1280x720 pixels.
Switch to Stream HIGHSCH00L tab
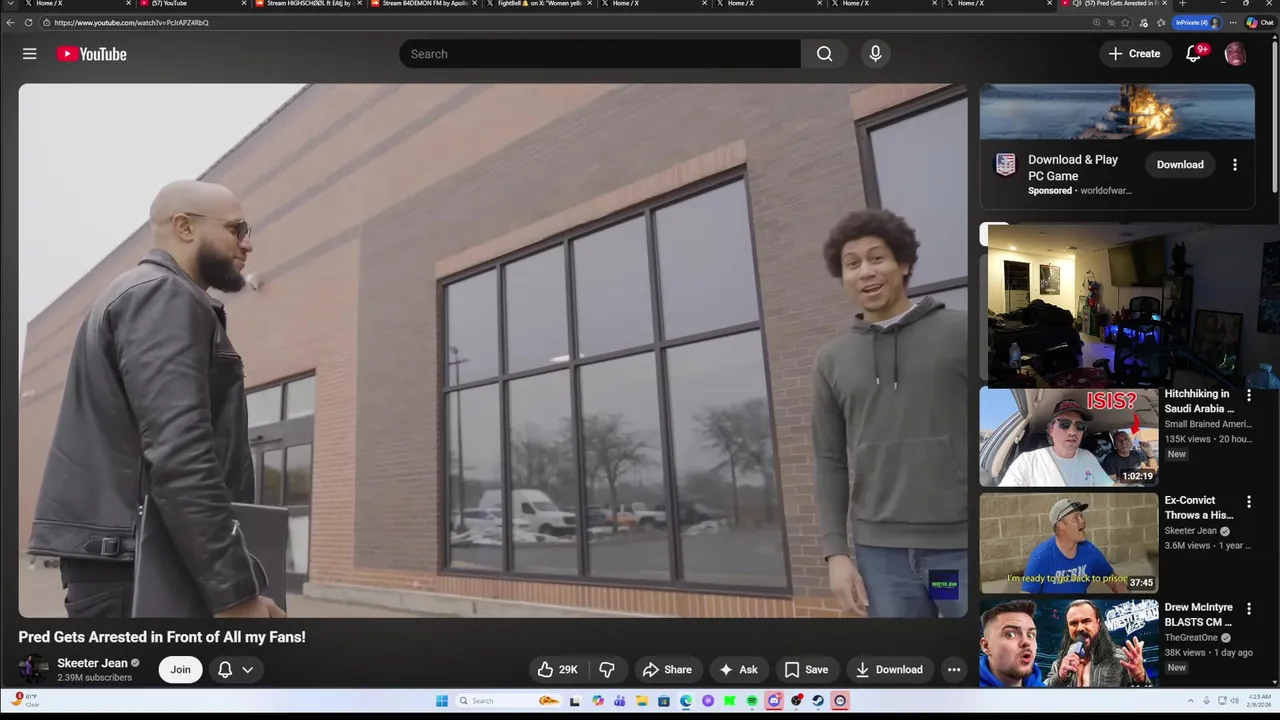tap(308, 4)
